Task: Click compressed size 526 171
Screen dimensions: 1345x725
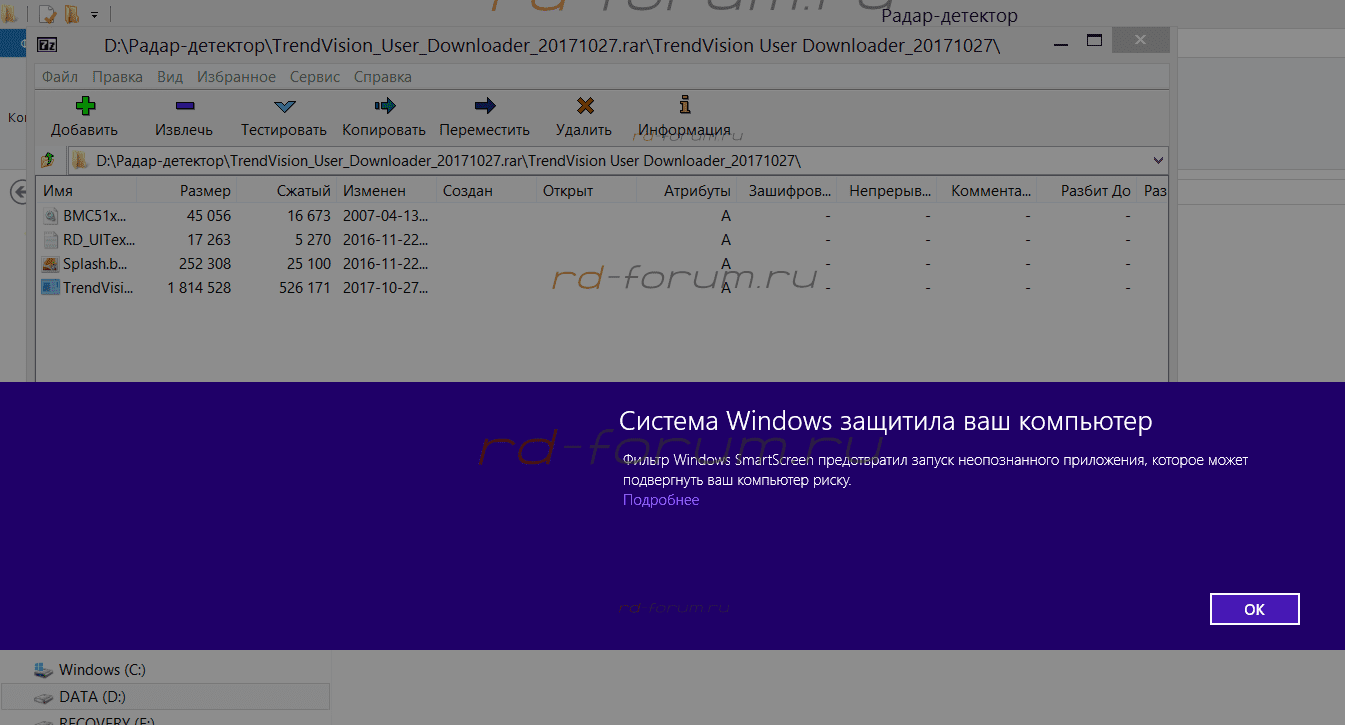Action: (x=304, y=288)
